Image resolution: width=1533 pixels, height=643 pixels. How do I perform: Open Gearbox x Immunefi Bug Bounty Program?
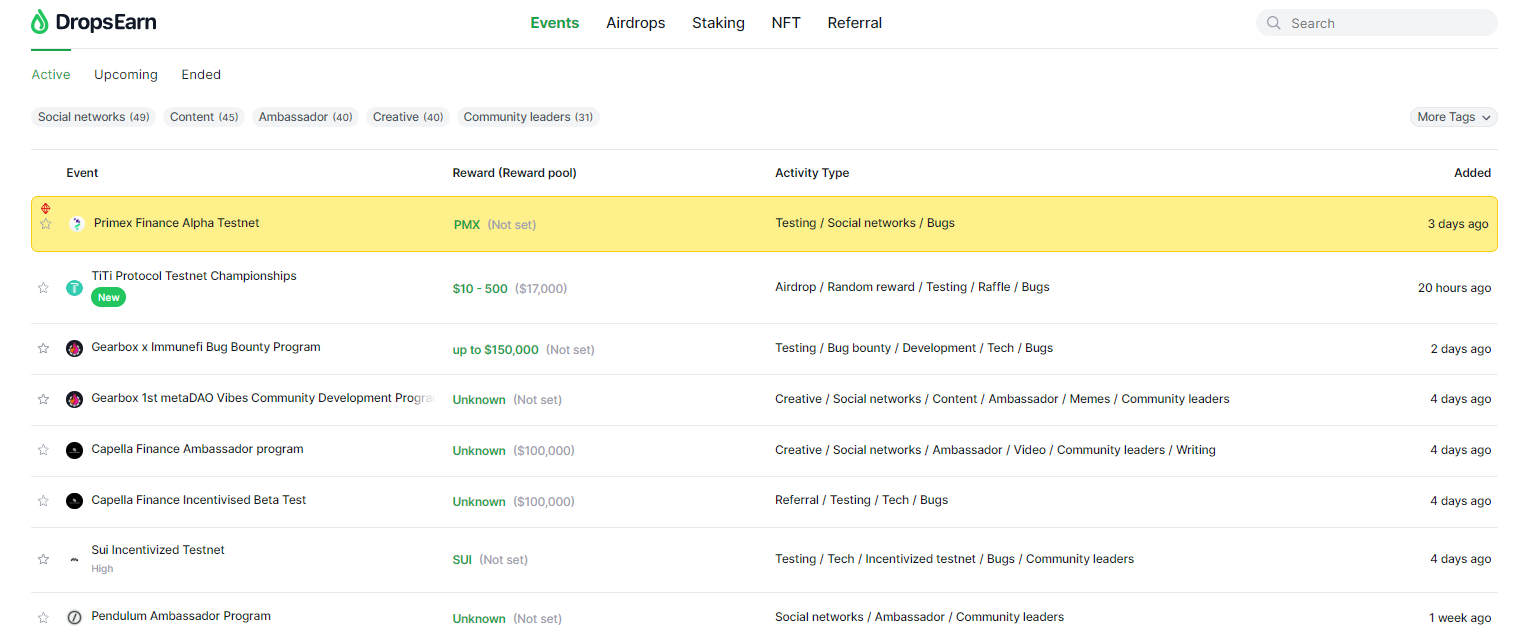click(x=206, y=347)
